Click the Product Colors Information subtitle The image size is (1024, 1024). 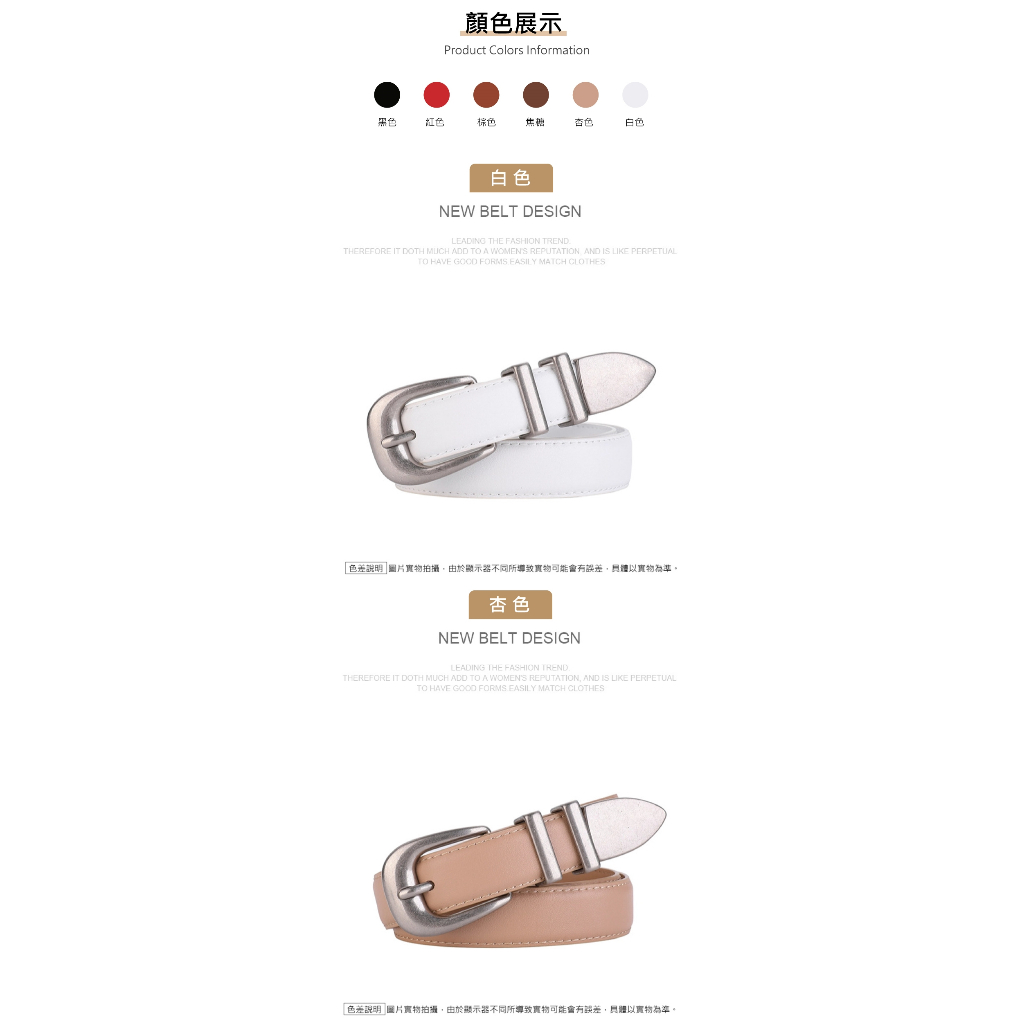(517, 50)
